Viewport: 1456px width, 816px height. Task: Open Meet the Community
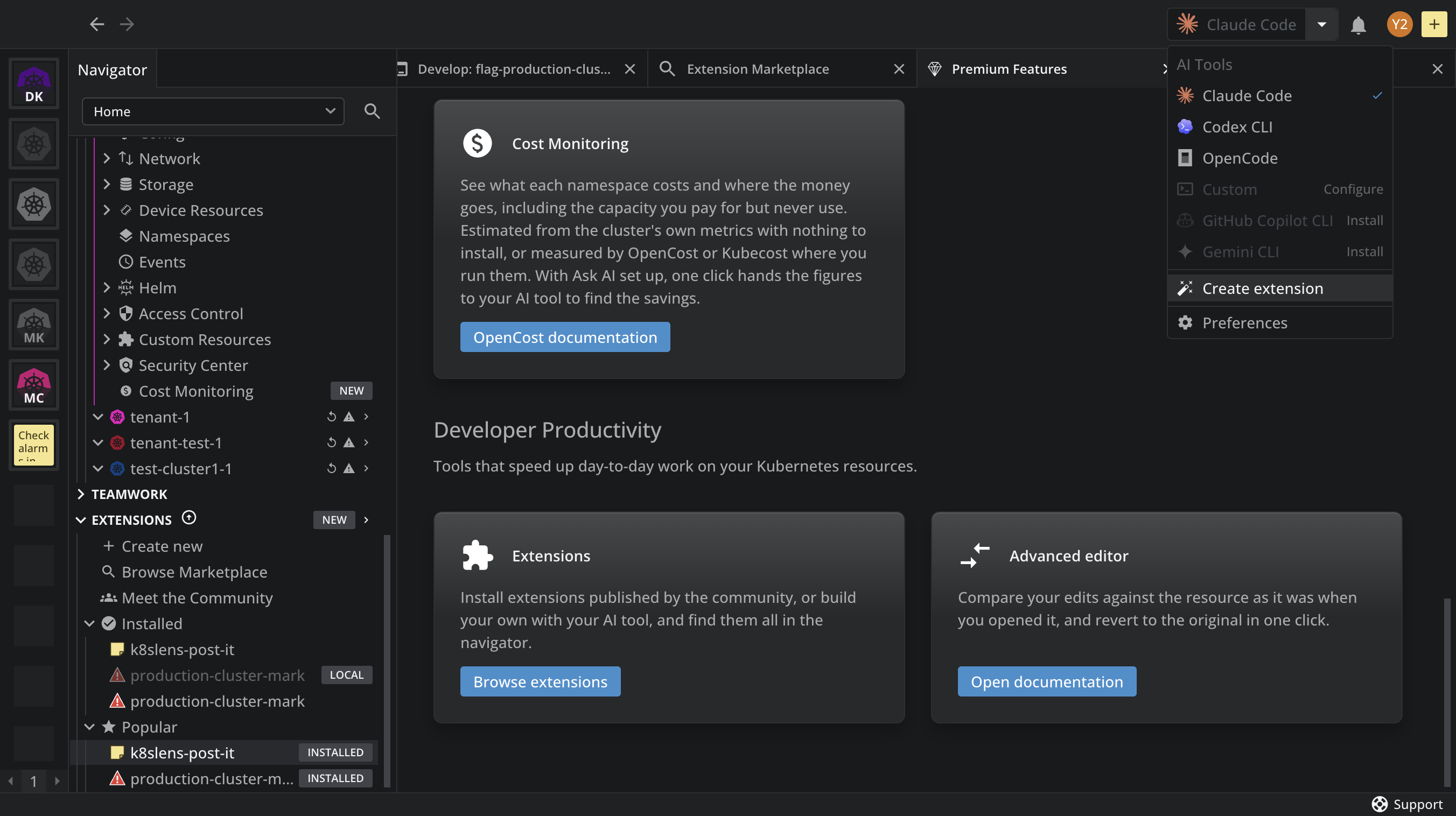point(186,598)
